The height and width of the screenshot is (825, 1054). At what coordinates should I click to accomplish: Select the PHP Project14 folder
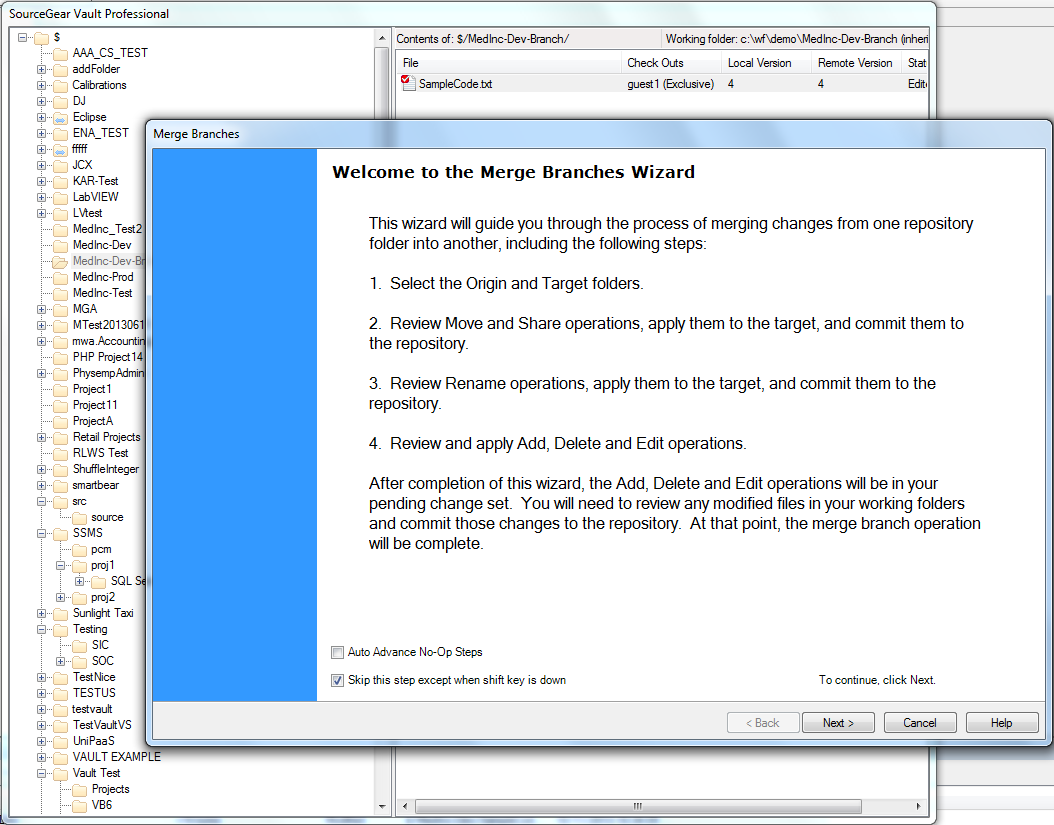tap(108, 357)
